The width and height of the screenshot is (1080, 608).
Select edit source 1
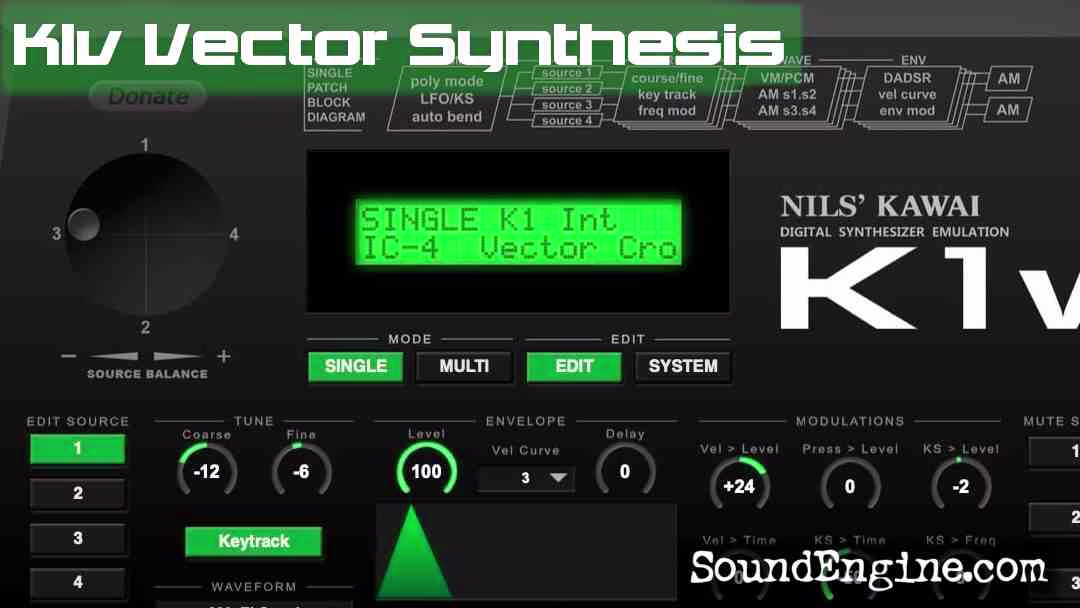78,449
